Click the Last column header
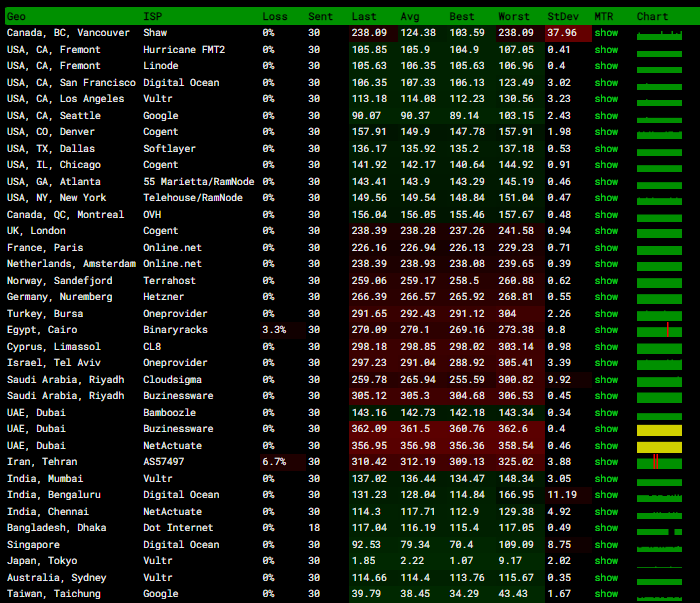The width and height of the screenshot is (700, 603). 364,17
